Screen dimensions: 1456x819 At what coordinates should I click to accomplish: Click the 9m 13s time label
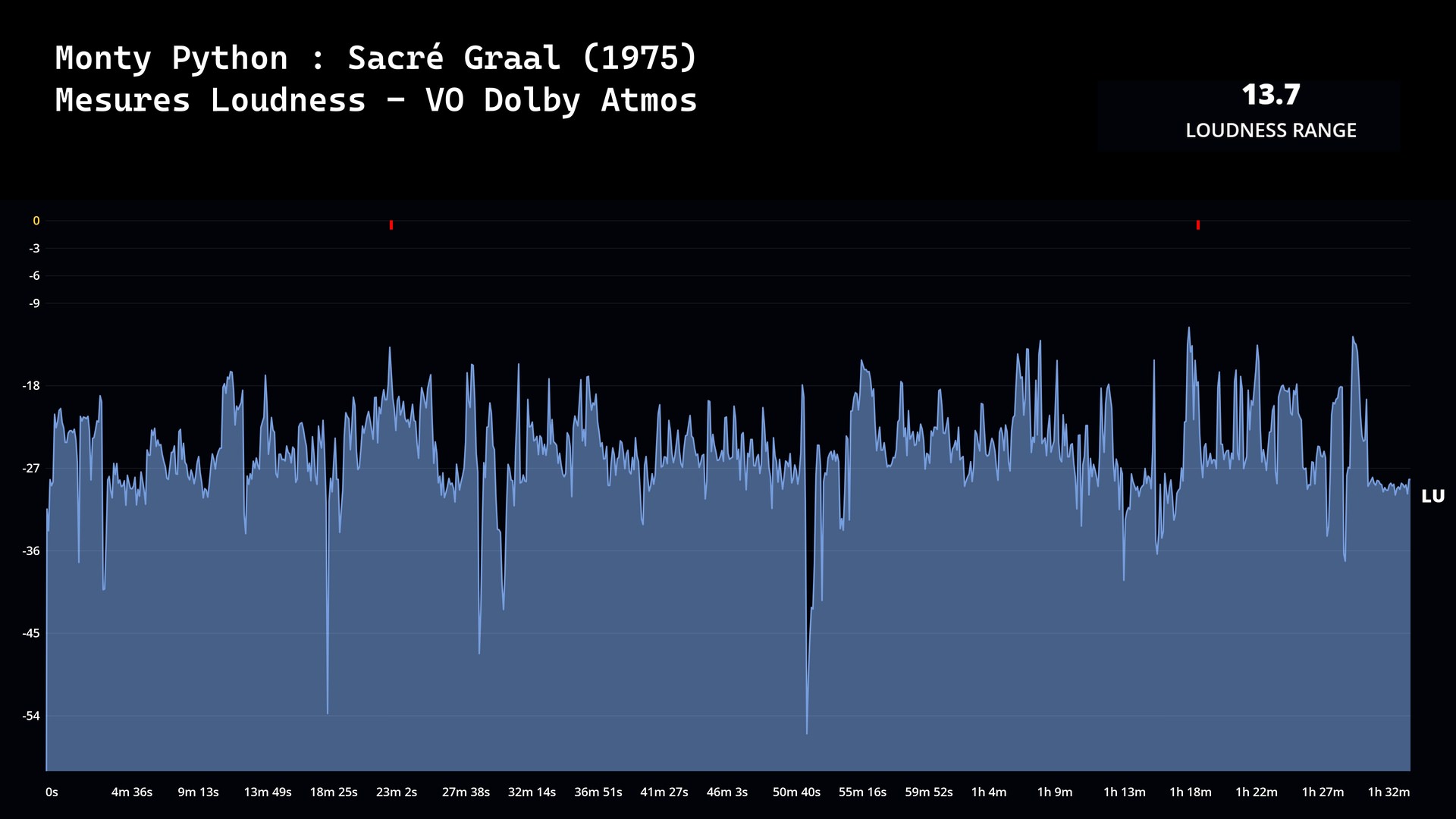tap(198, 792)
